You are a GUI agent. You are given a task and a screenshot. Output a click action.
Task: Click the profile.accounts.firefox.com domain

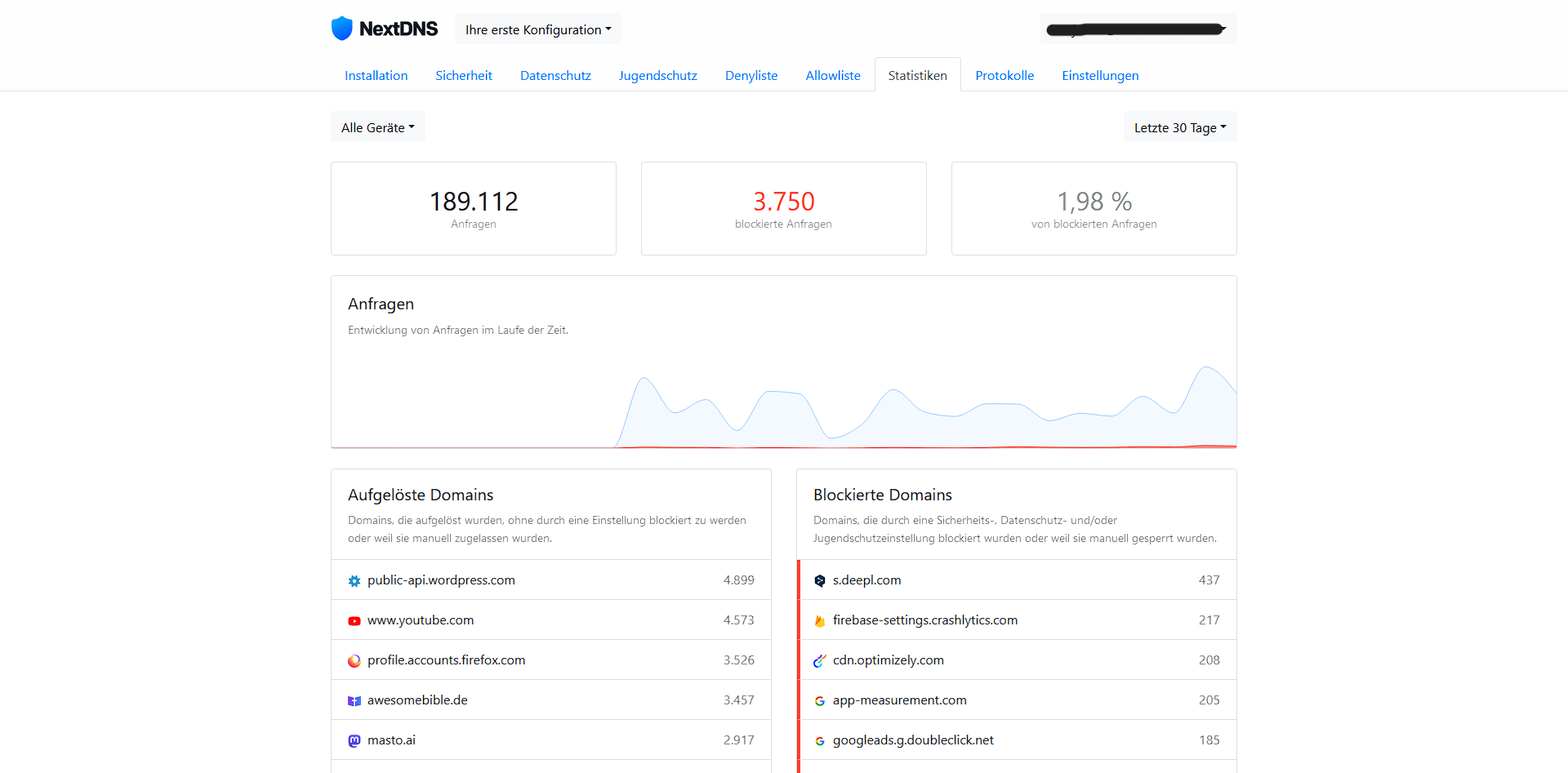pyautogui.click(x=446, y=660)
